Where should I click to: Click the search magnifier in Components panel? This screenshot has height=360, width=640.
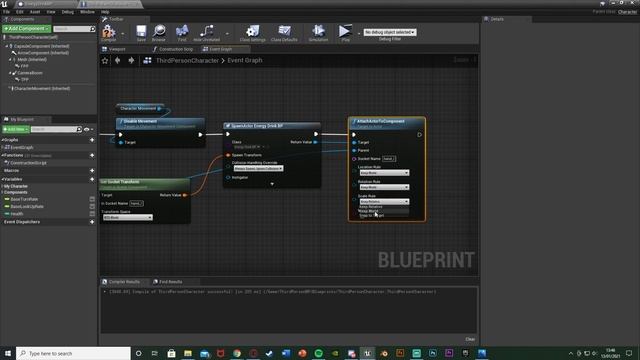pos(93,29)
